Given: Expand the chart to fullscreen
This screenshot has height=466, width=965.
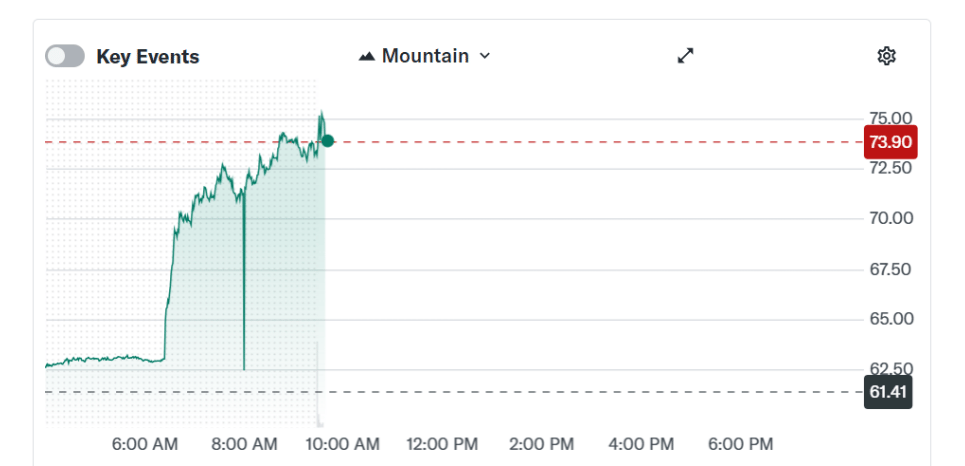Looking at the screenshot, I should click(685, 56).
